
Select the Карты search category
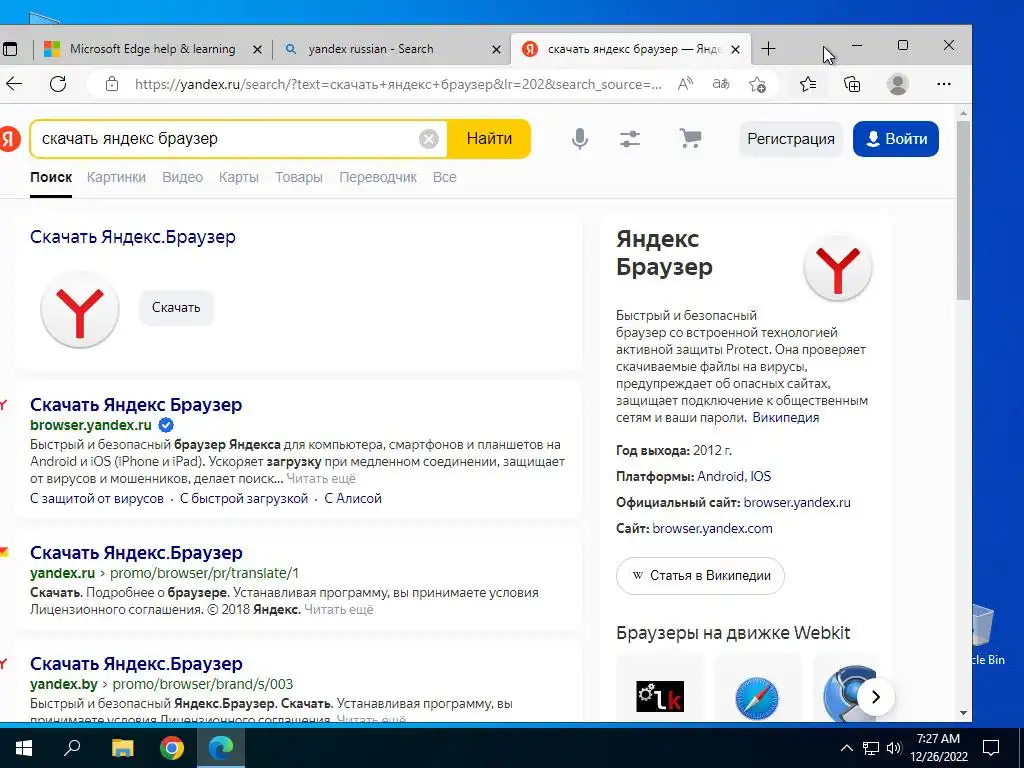238,177
